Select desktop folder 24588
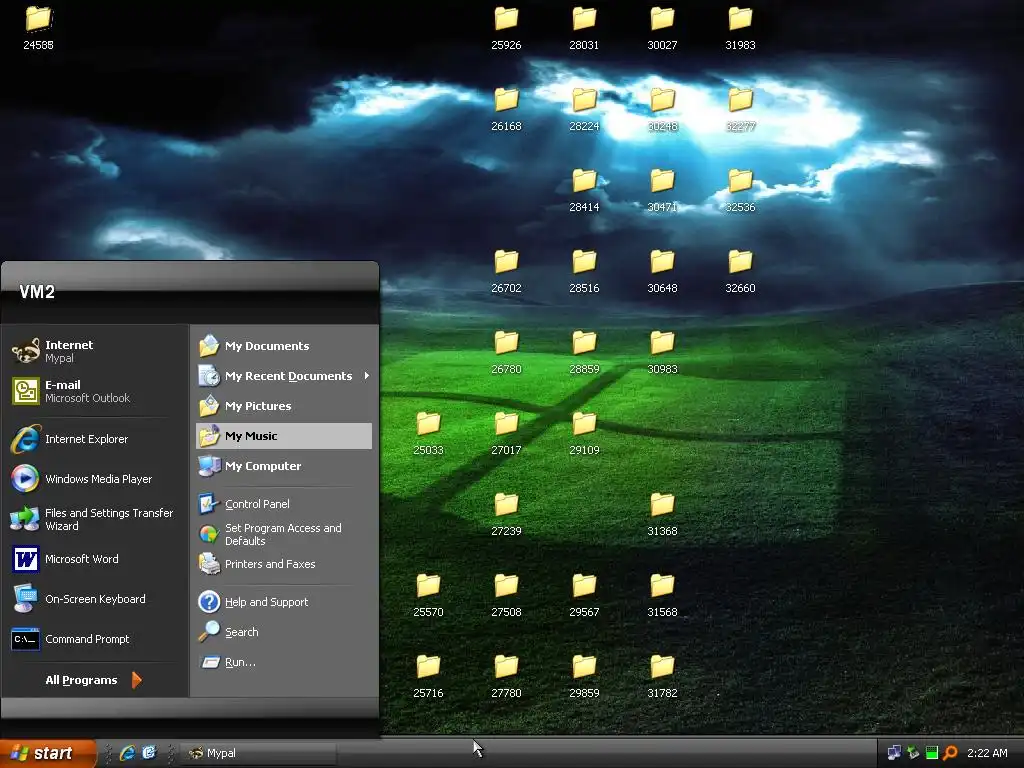 (x=39, y=27)
